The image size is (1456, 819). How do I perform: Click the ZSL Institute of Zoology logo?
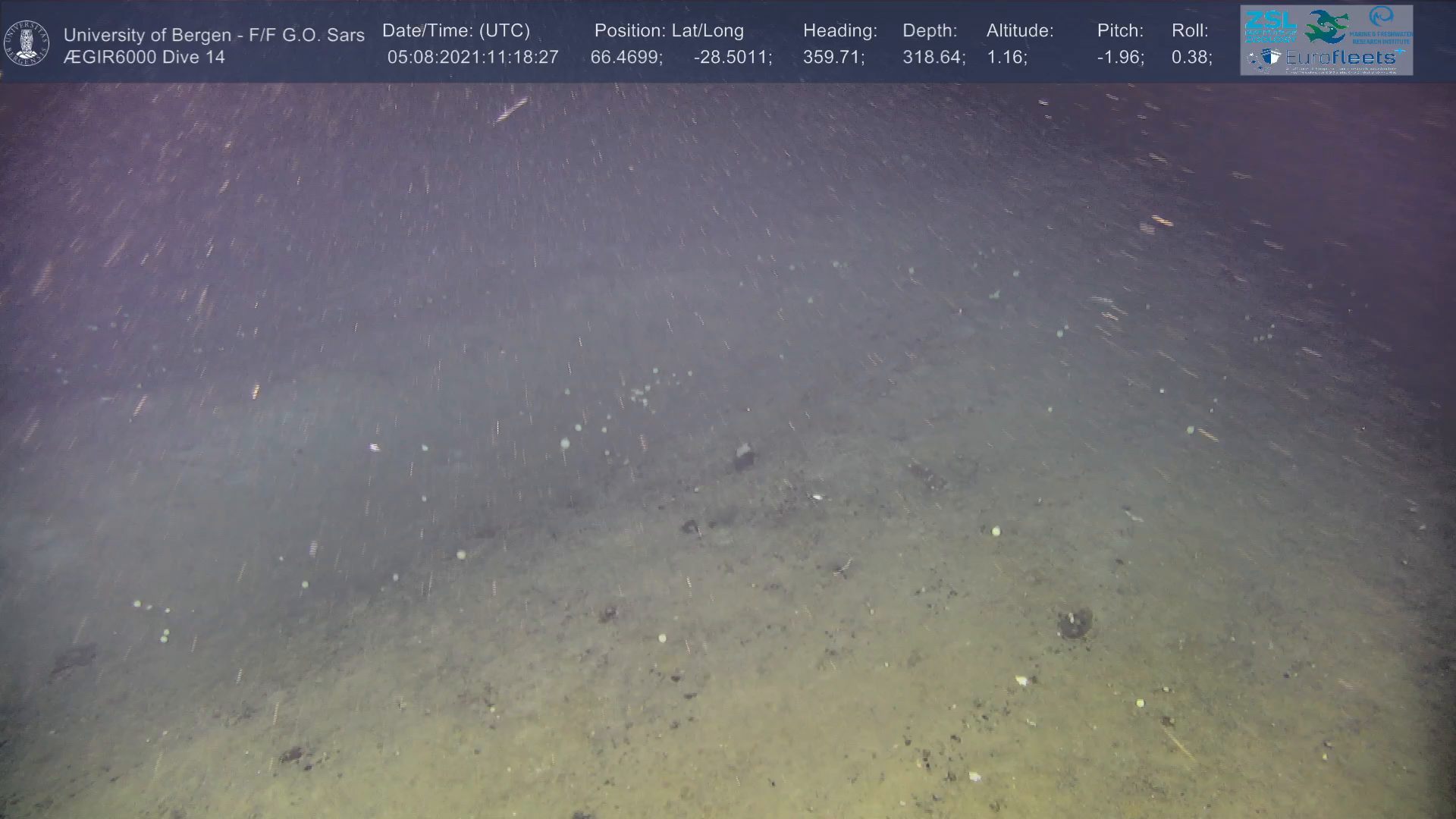(x=1270, y=27)
